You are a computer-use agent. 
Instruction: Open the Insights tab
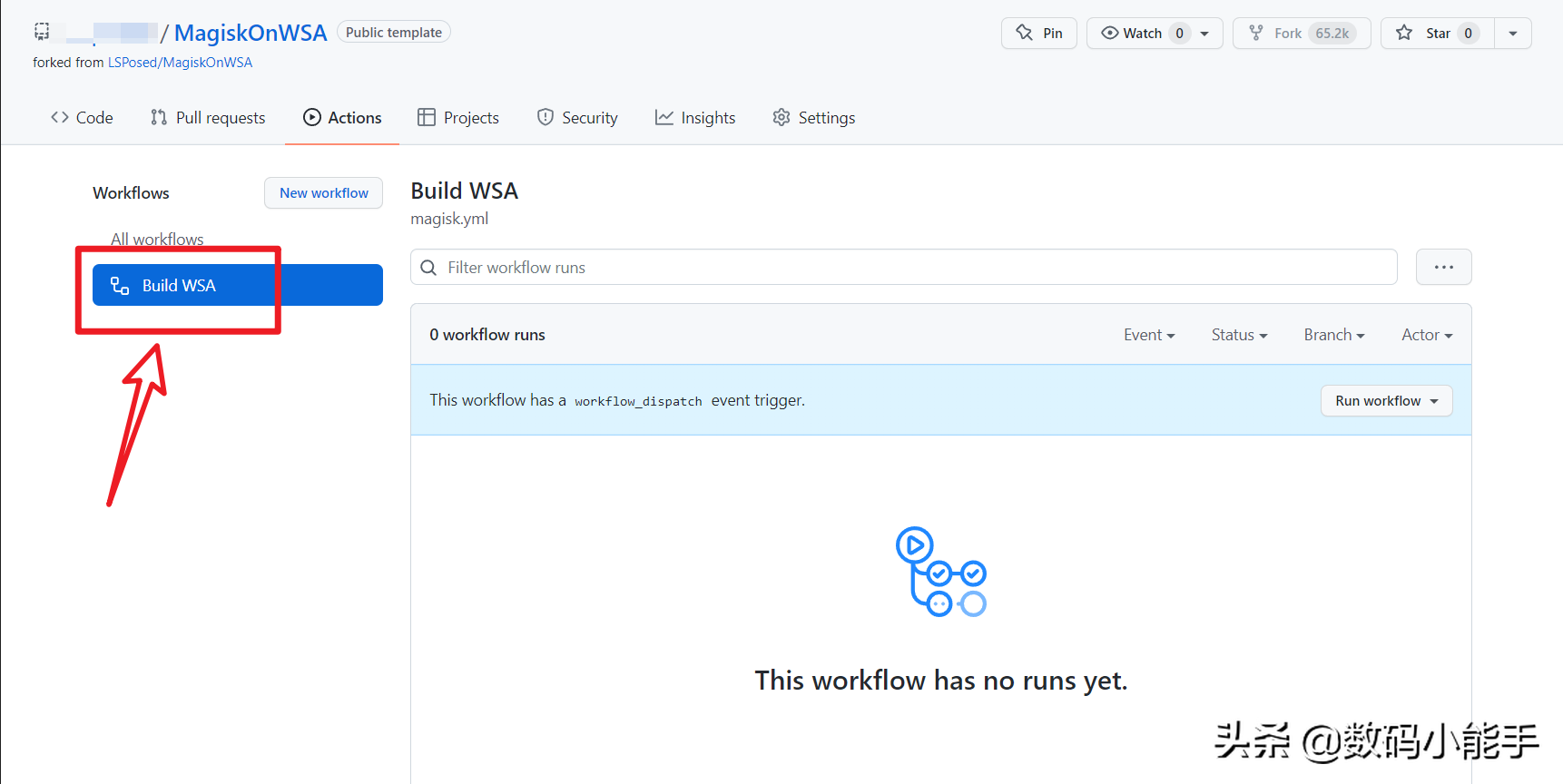[695, 118]
